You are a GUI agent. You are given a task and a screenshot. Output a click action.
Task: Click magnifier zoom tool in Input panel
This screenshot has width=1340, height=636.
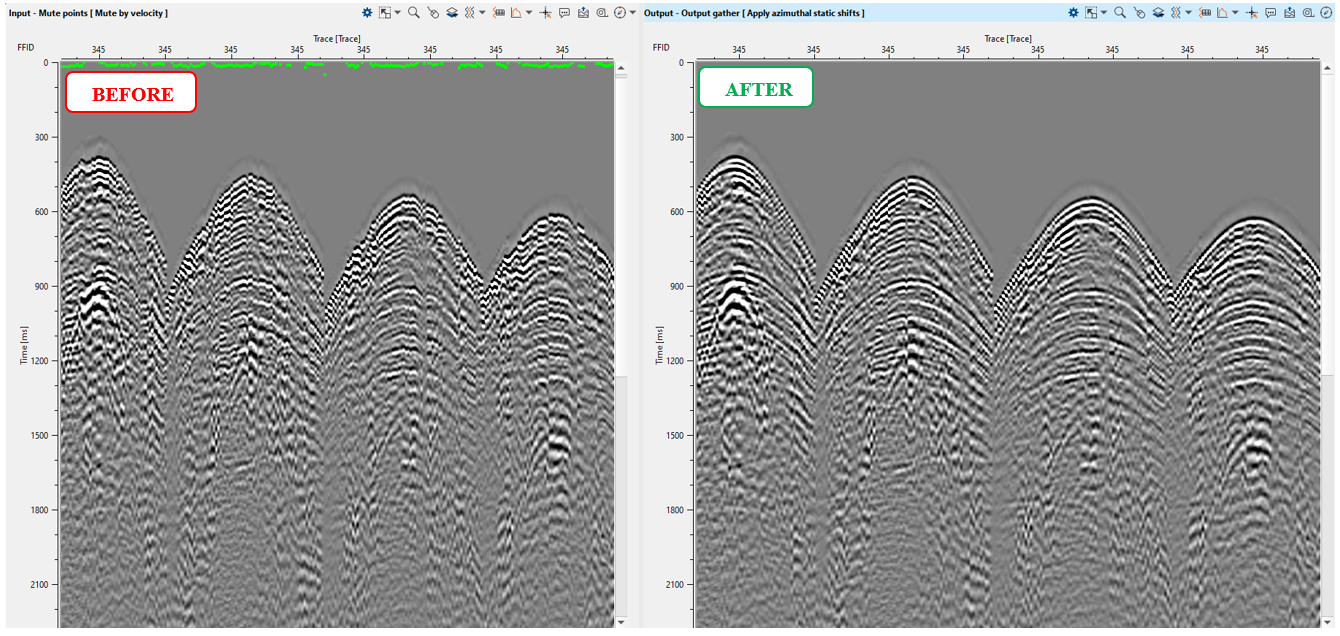coord(414,13)
